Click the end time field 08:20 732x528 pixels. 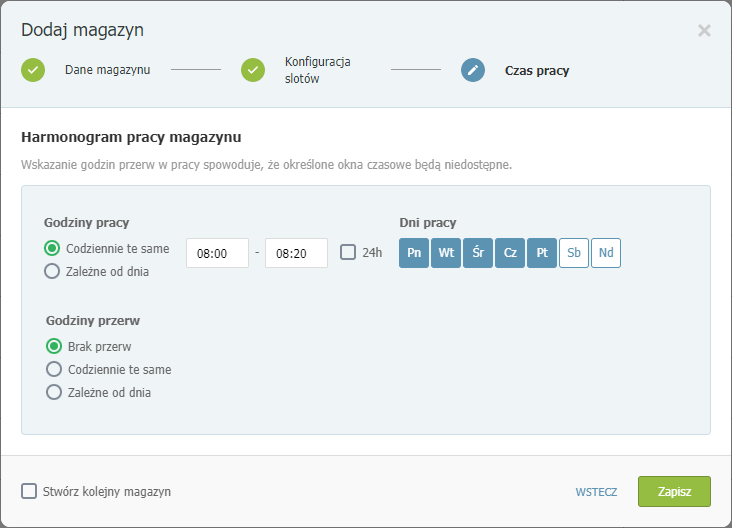pos(296,253)
